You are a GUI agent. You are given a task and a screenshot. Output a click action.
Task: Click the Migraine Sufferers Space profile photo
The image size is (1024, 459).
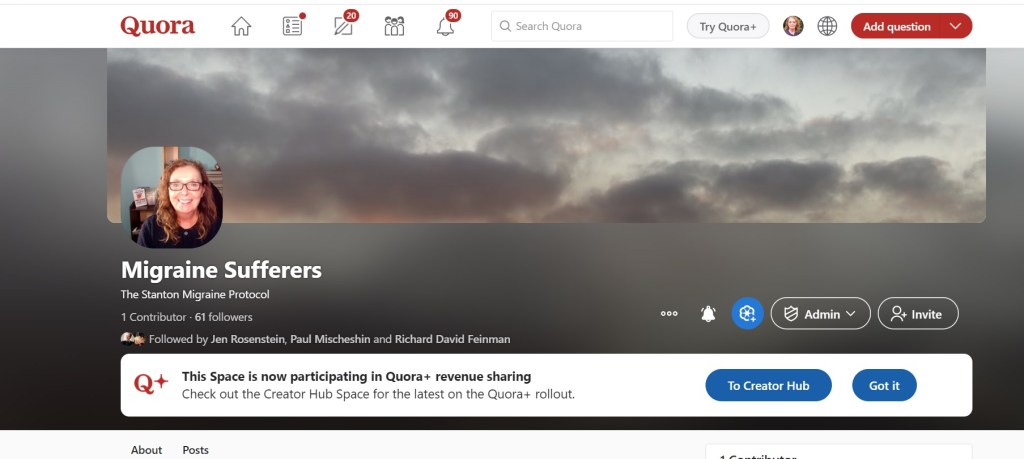pos(172,197)
